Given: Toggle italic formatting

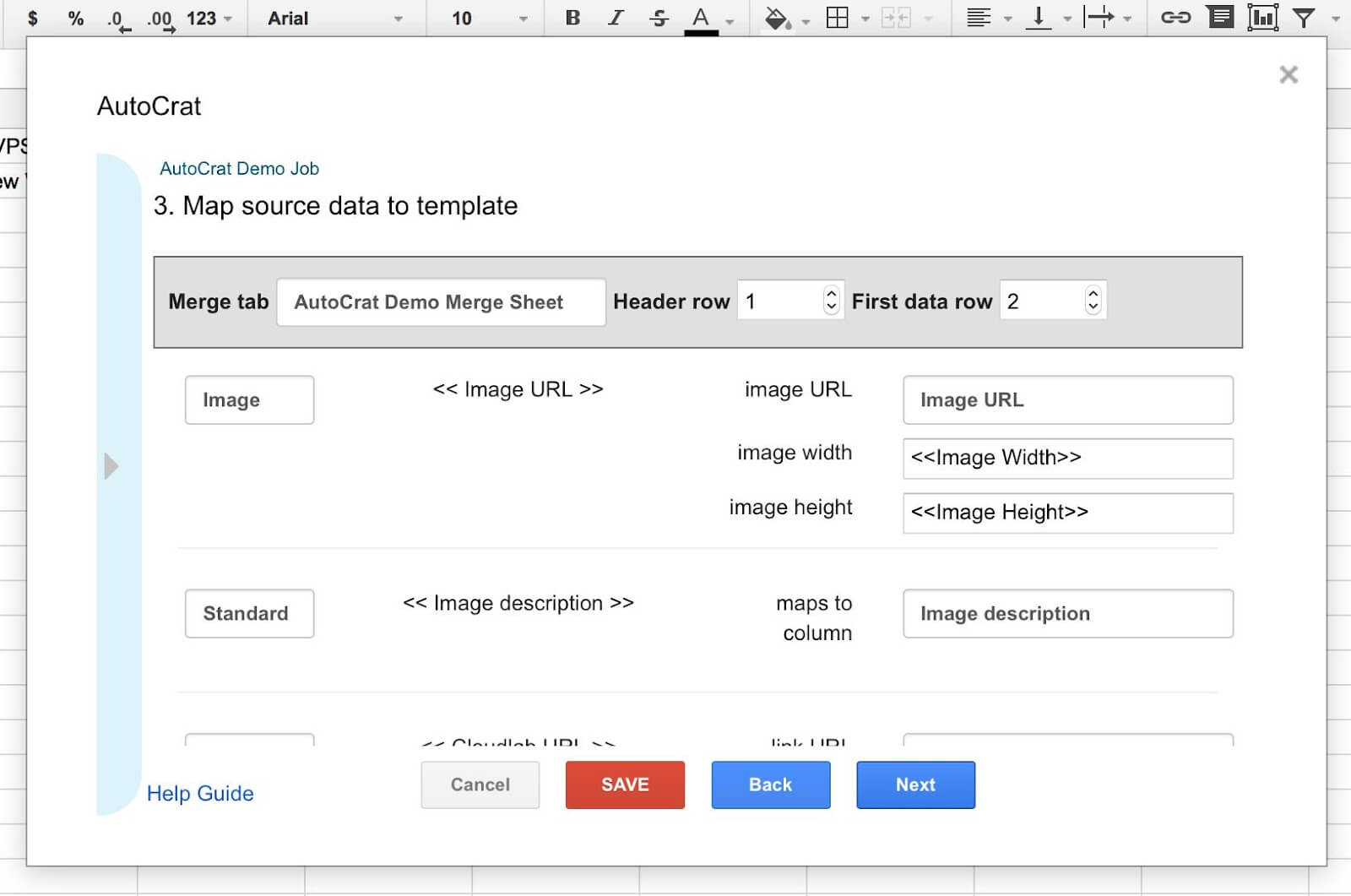Looking at the screenshot, I should [x=616, y=17].
